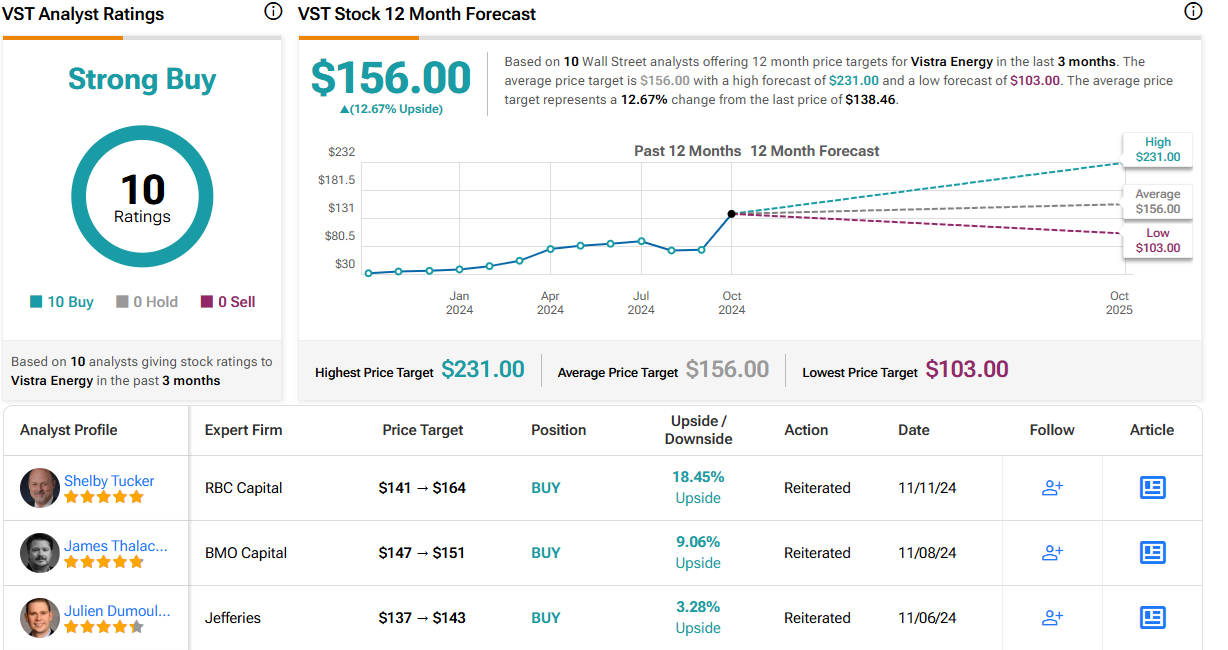This screenshot has width=1228, height=650.
Task: Click the Date column header
Action: coord(914,430)
